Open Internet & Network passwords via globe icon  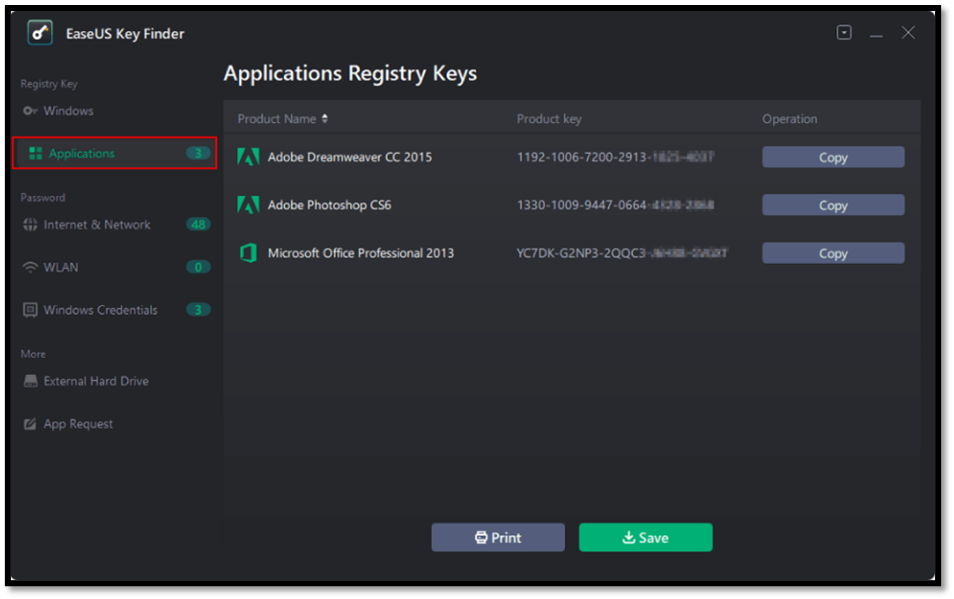click(28, 224)
